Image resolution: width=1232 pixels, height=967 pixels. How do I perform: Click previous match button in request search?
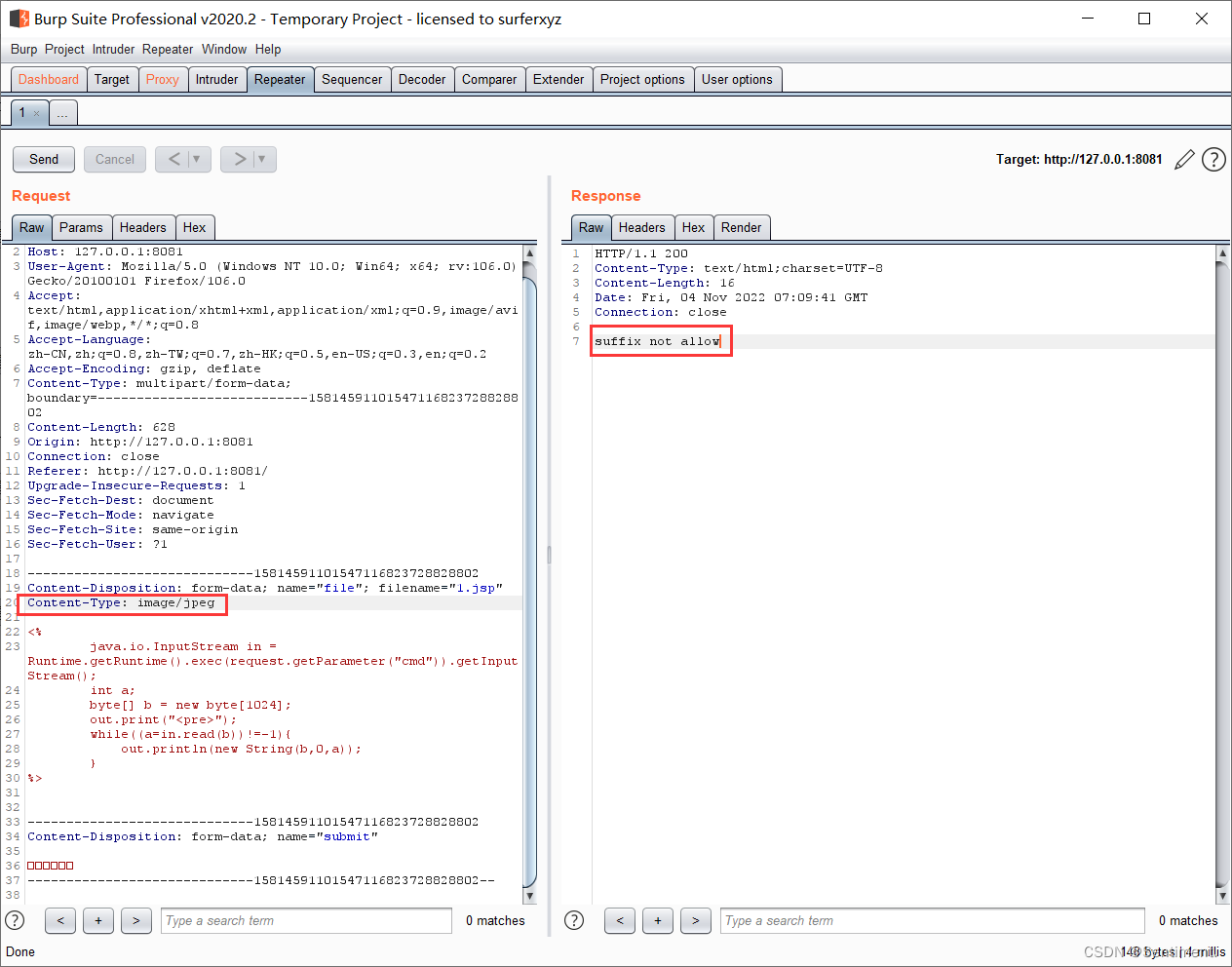(x=60, y=920)
